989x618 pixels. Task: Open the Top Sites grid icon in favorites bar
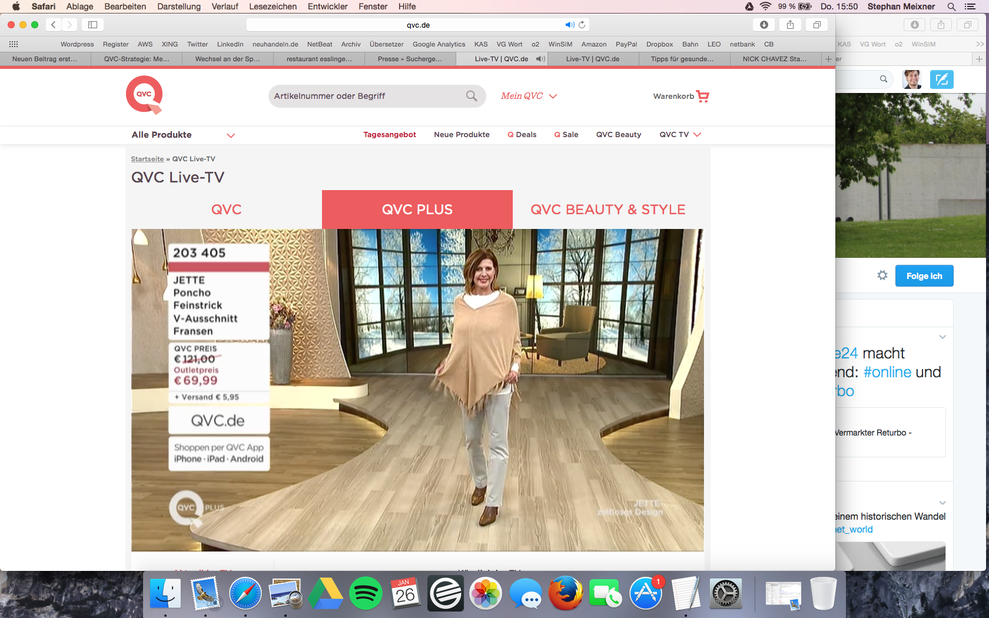[x=13, y=44]
